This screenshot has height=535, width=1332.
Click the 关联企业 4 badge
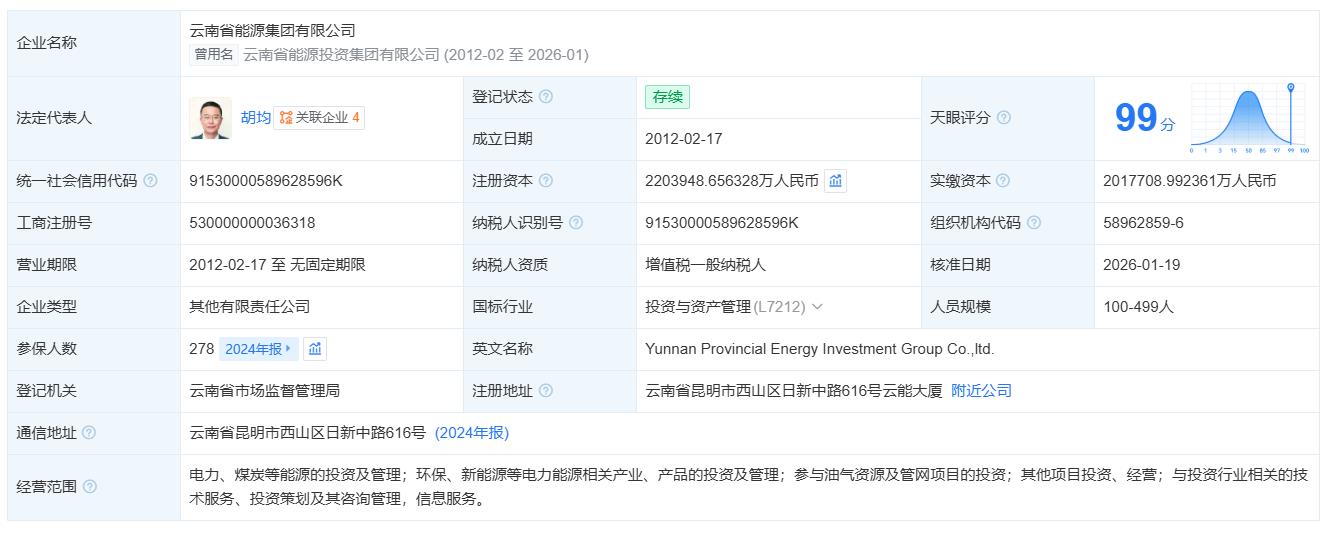click(320, 118)
